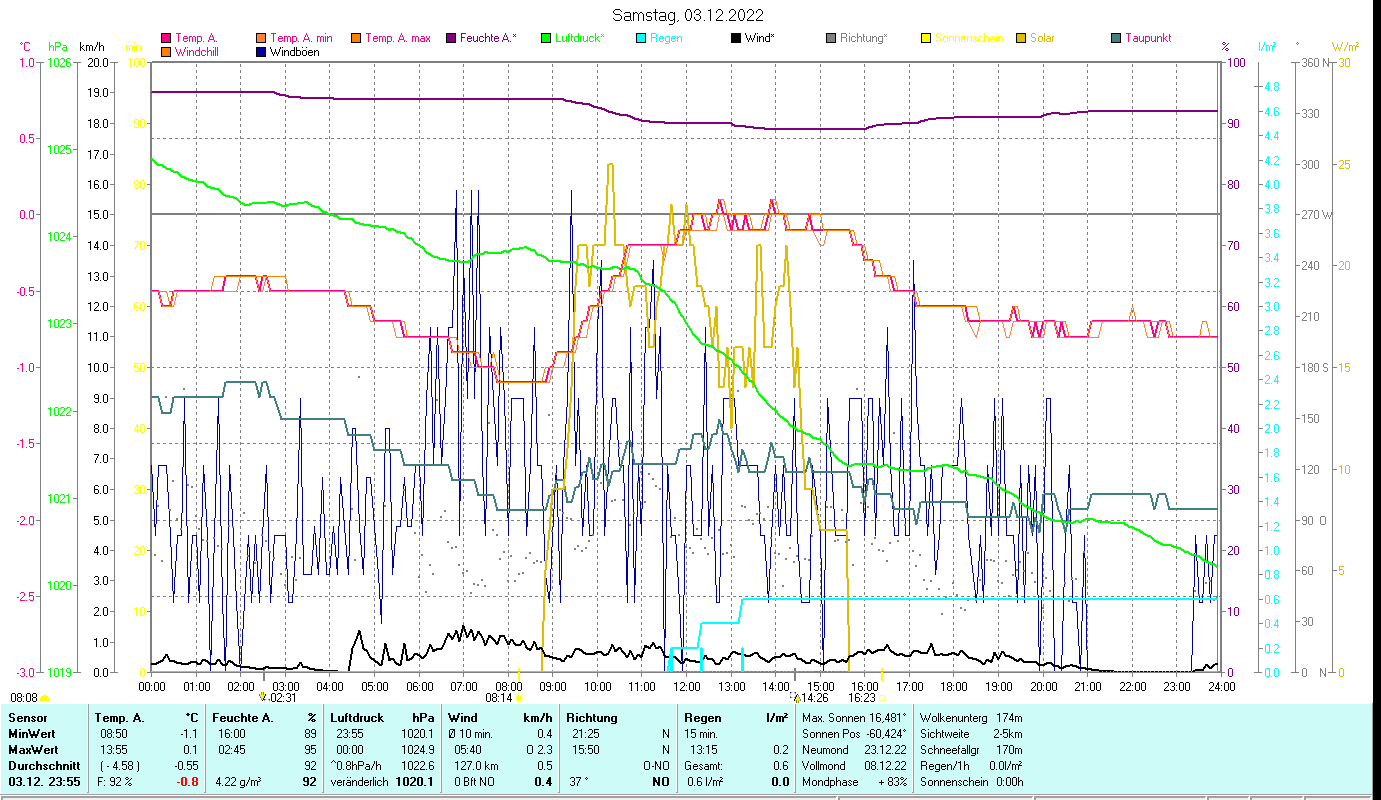Click the Max. Sonnen 16,481° entry
This screenshot has width=1381, height=800.
(x=854, y=718)
